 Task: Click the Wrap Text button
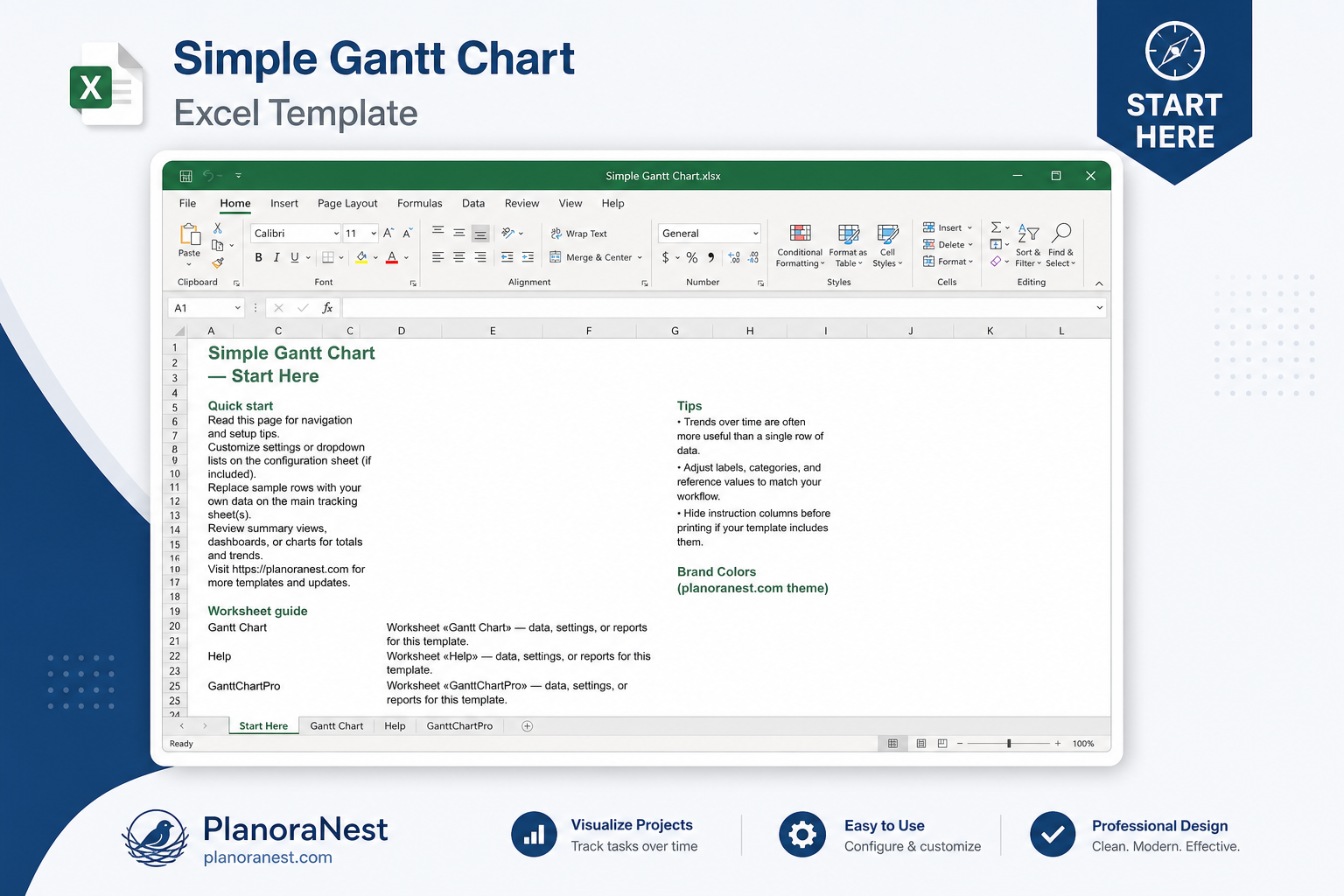579,234
